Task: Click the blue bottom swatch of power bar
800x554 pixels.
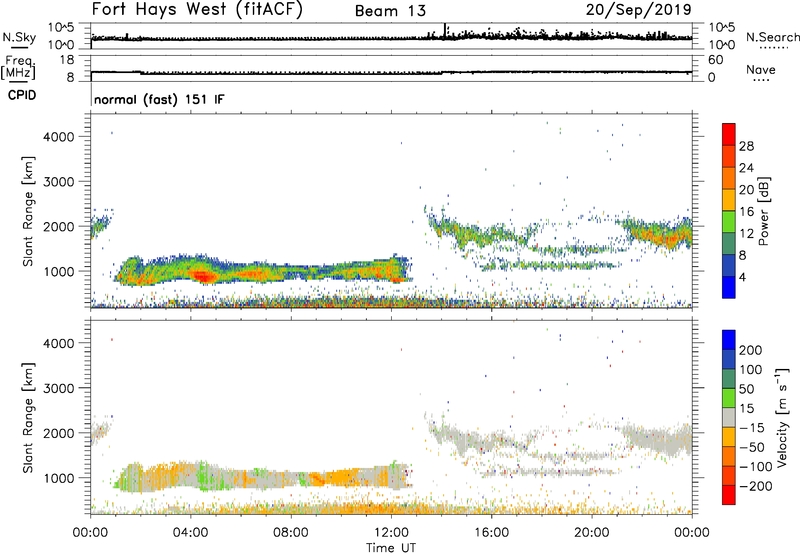Action: tap(729, 287)
